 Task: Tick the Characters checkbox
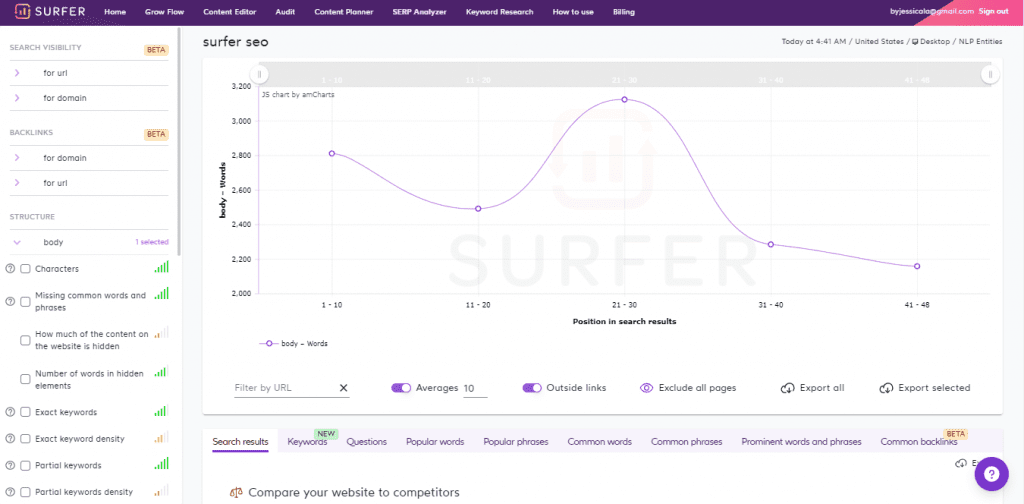tap(25, 269)
